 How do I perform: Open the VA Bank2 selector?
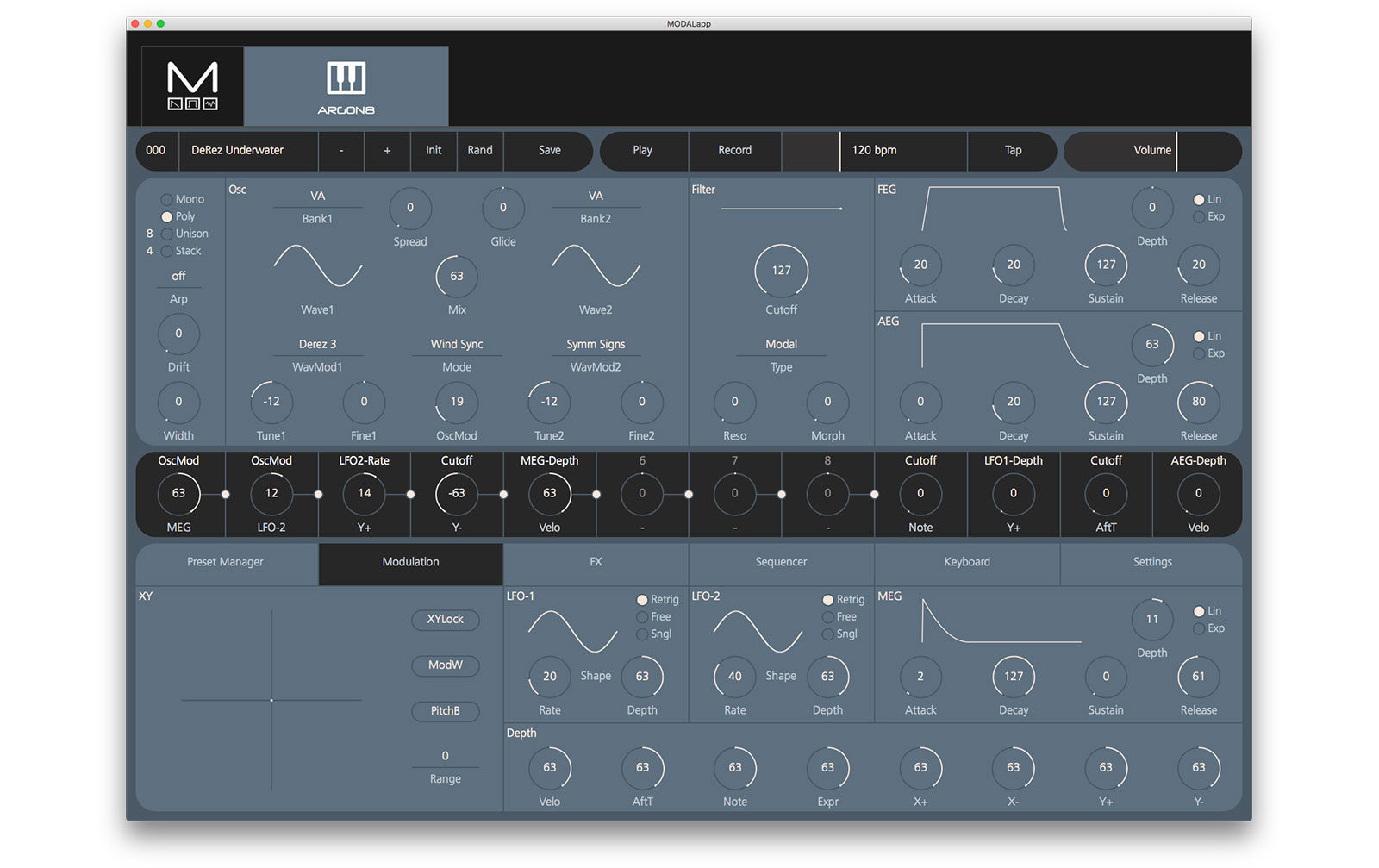pos(596,197)
